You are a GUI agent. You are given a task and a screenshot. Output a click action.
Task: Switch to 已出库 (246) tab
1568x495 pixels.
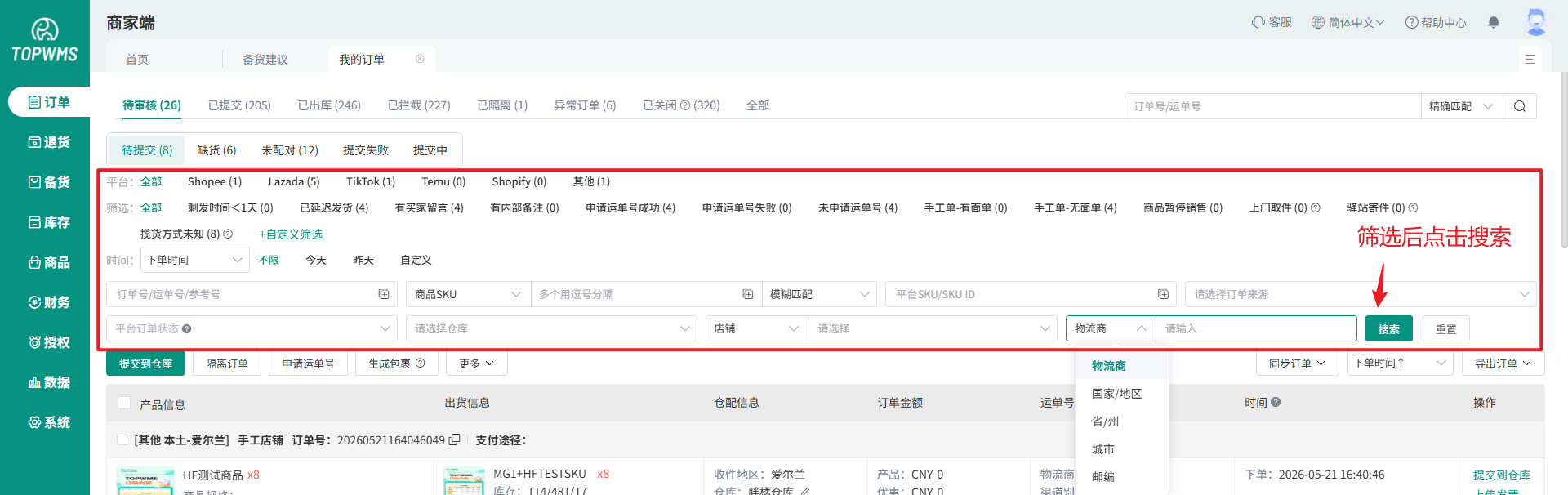[x=329, y=105]
